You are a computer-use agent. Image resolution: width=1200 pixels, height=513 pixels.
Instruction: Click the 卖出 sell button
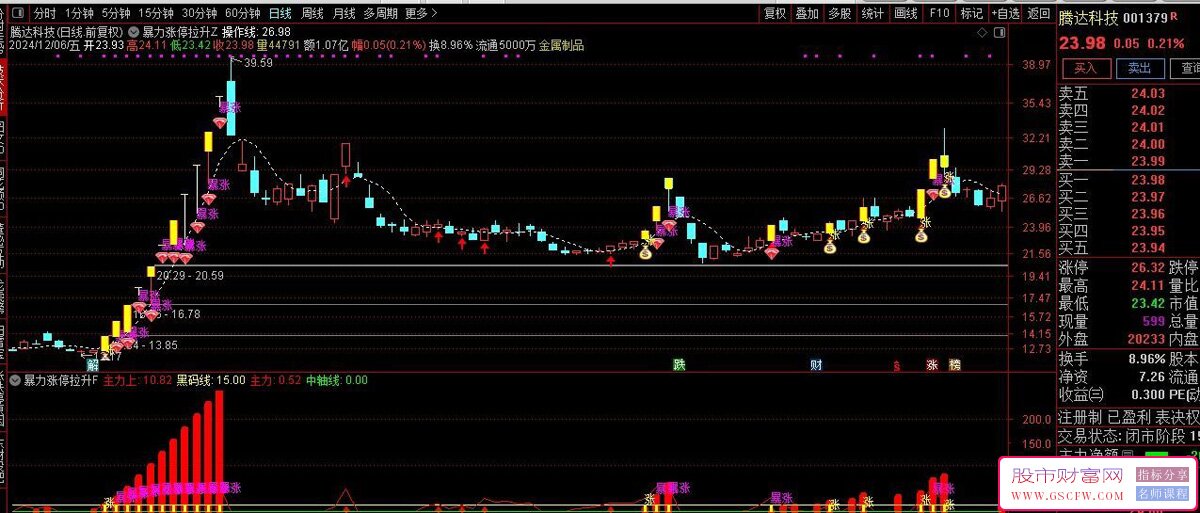(x=1139, y=68)
